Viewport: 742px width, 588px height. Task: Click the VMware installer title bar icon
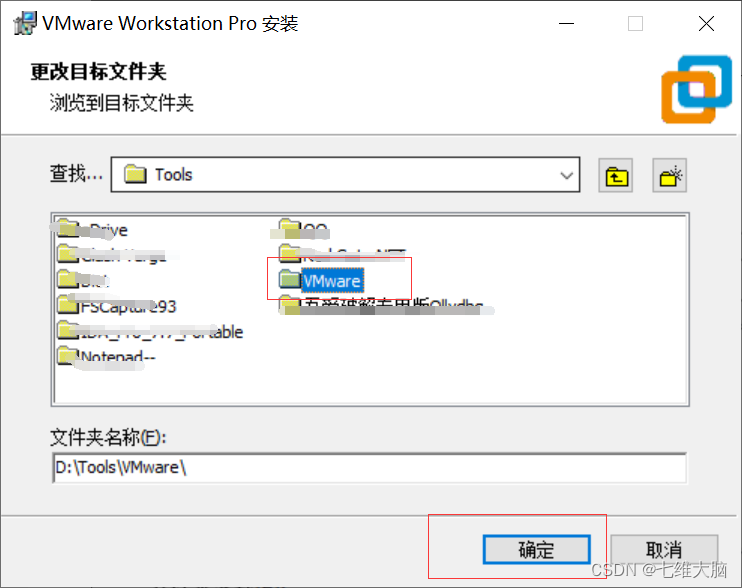tap(25, 23)
